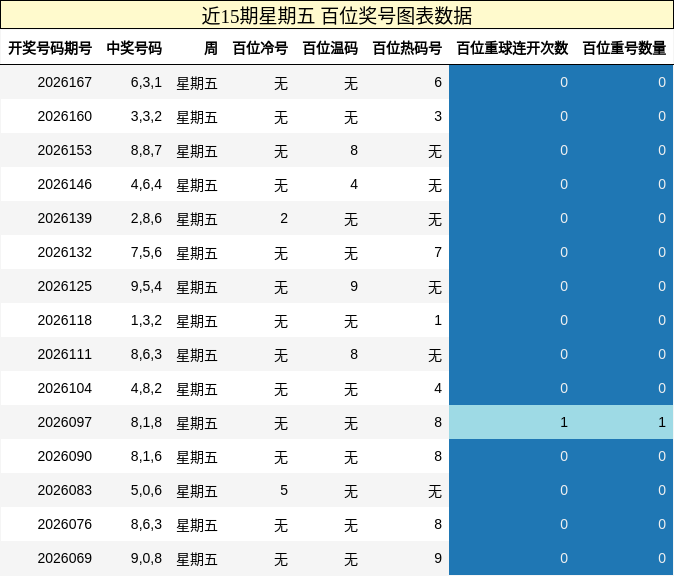Click issue number 2026083

(x=64, y=490)
